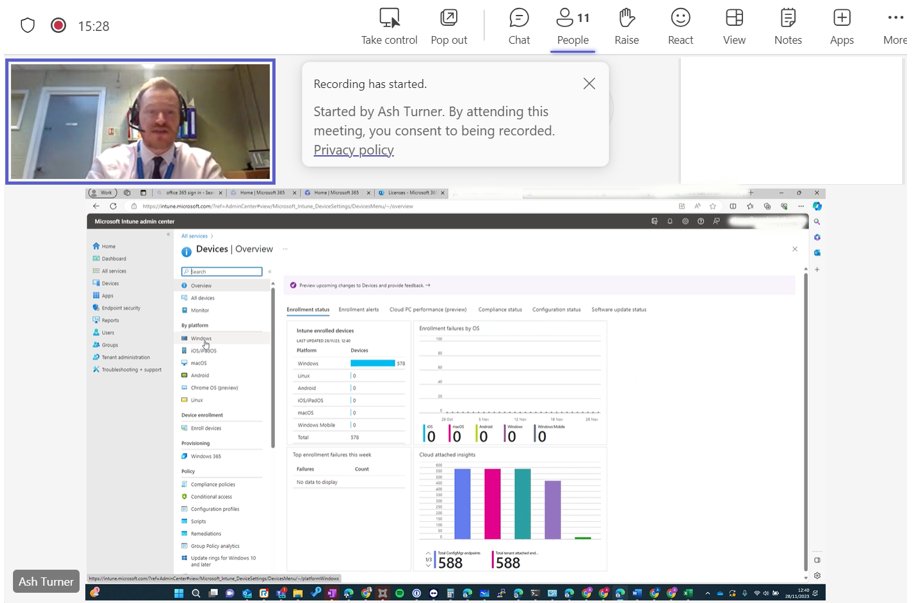Viewport: 919px width, 603px height.
Task: Close the Devices Overview blade
Action: pyautogui.click(x=795, y=249)
